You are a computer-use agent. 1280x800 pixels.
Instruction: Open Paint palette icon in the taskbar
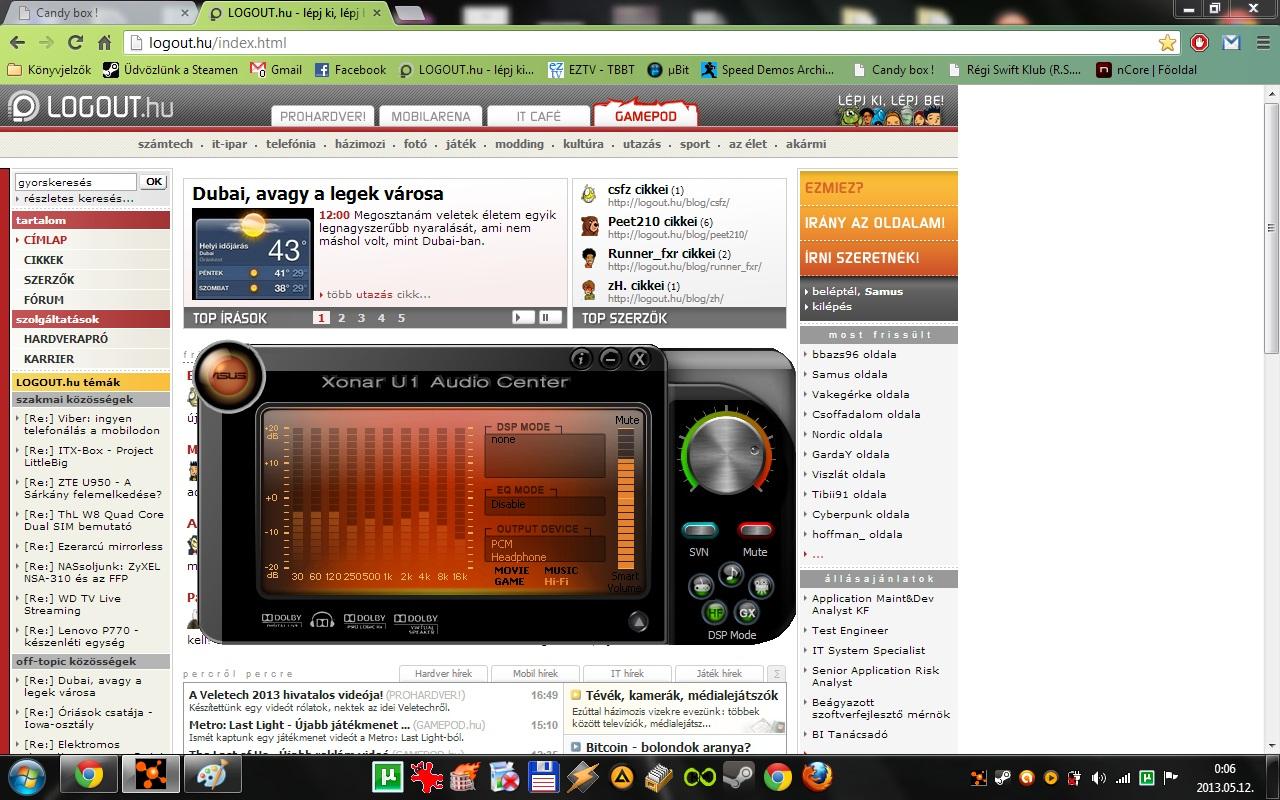point(213,776)
